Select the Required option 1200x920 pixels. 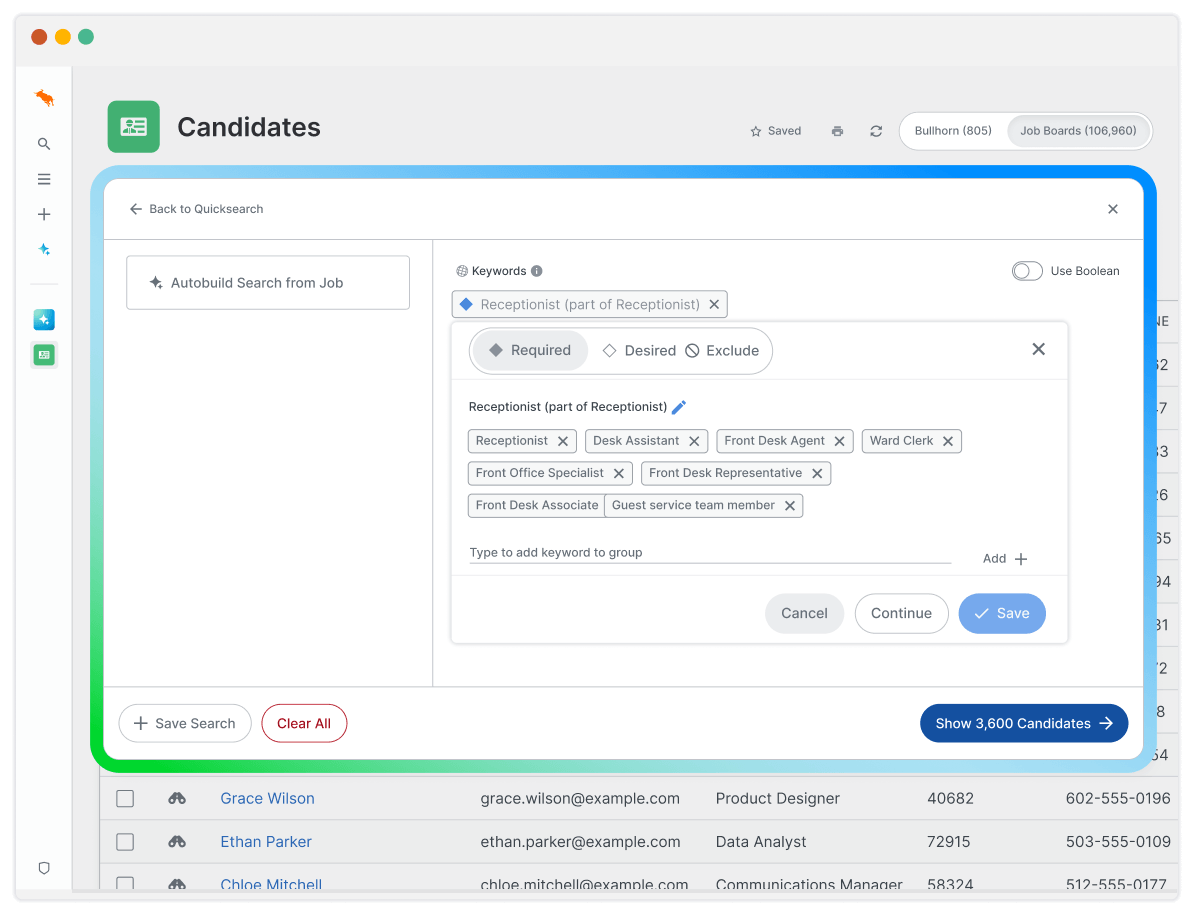pos(530,351)
